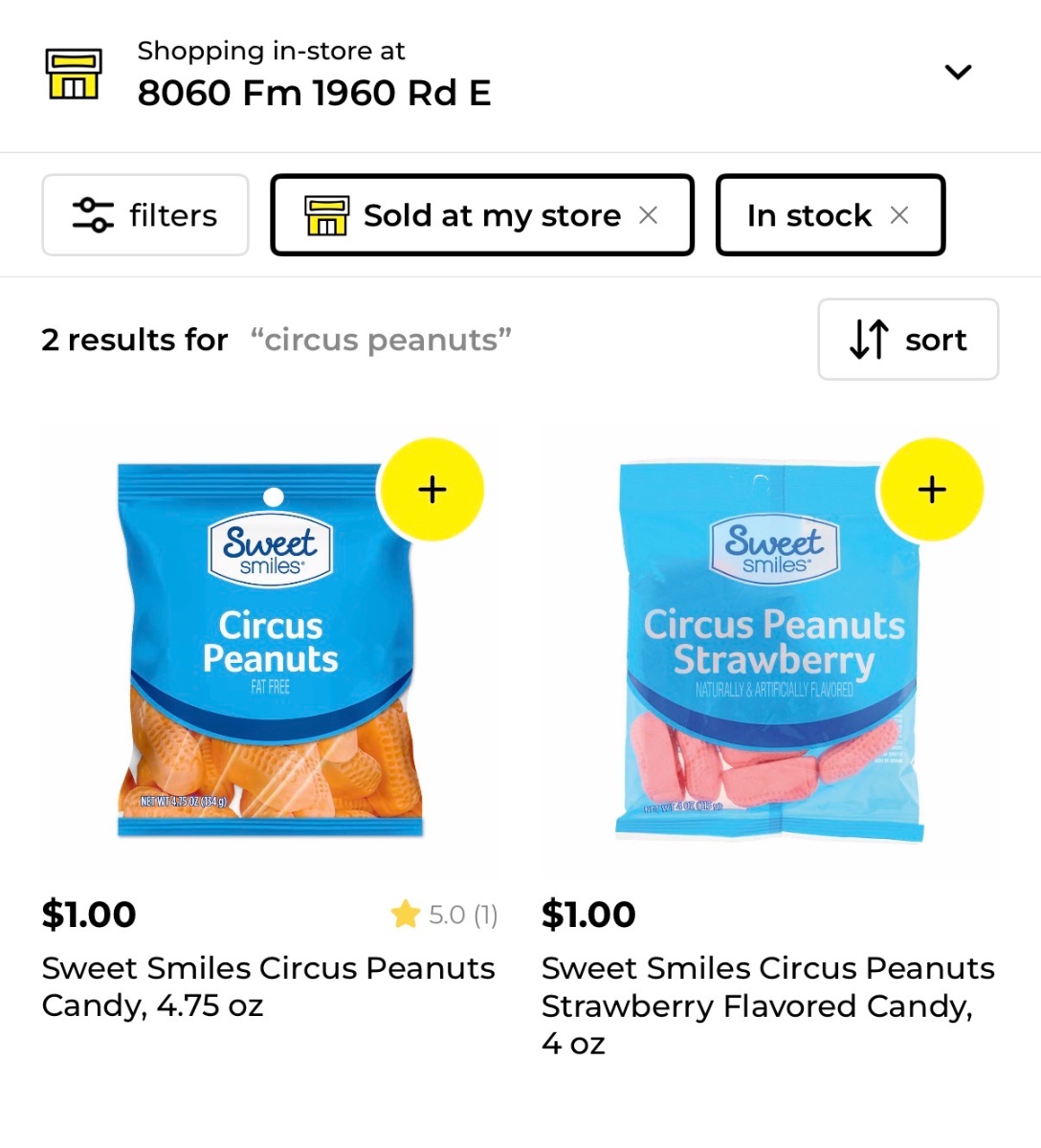Click the up-down arrows sort icon
The width and height of the screenshot is (1041, 1148).
pyautogui.click(x=869, y=340)
